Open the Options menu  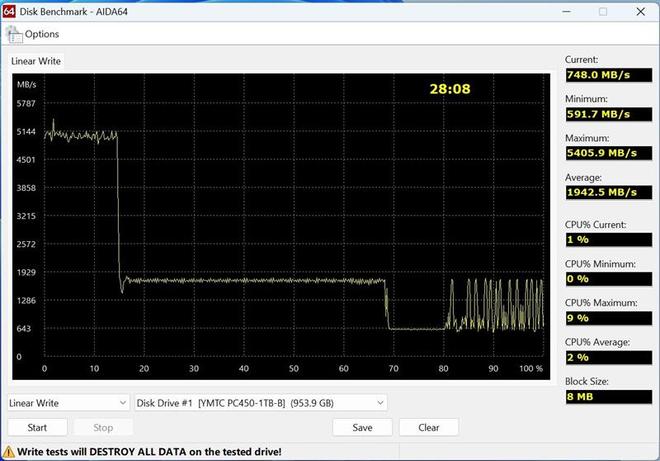tap(33, 34)
